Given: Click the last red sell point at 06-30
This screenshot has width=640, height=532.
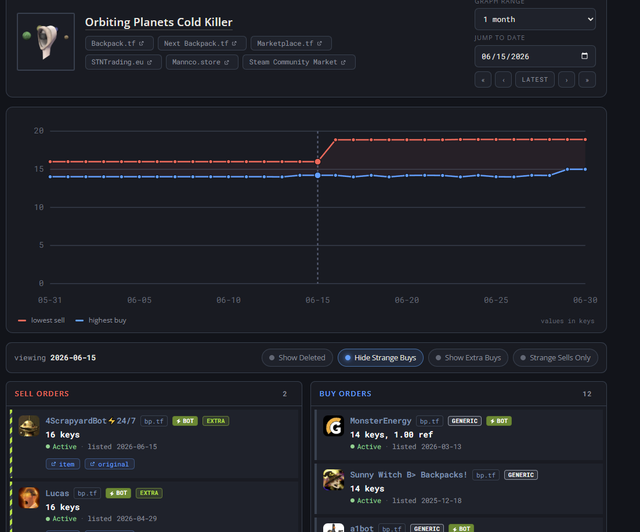Looking at the screenshot, I should (x=585, y=140).
